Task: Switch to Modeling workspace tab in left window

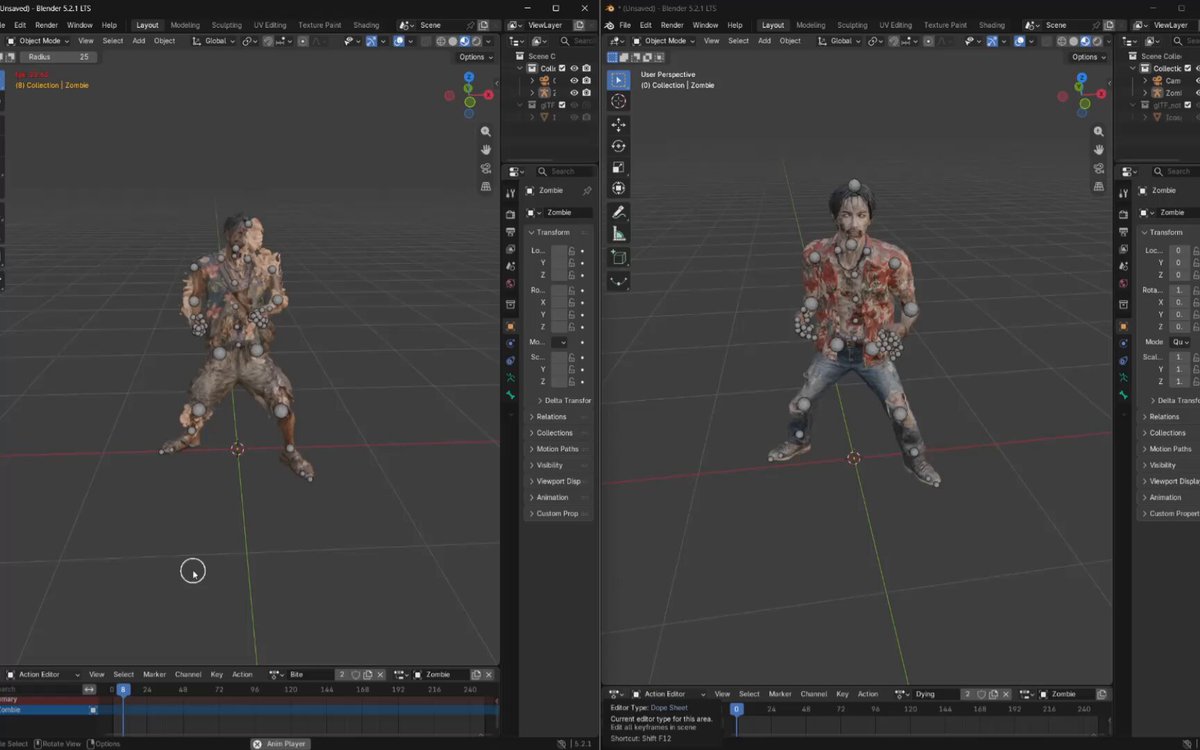Action: coord(185,25)
